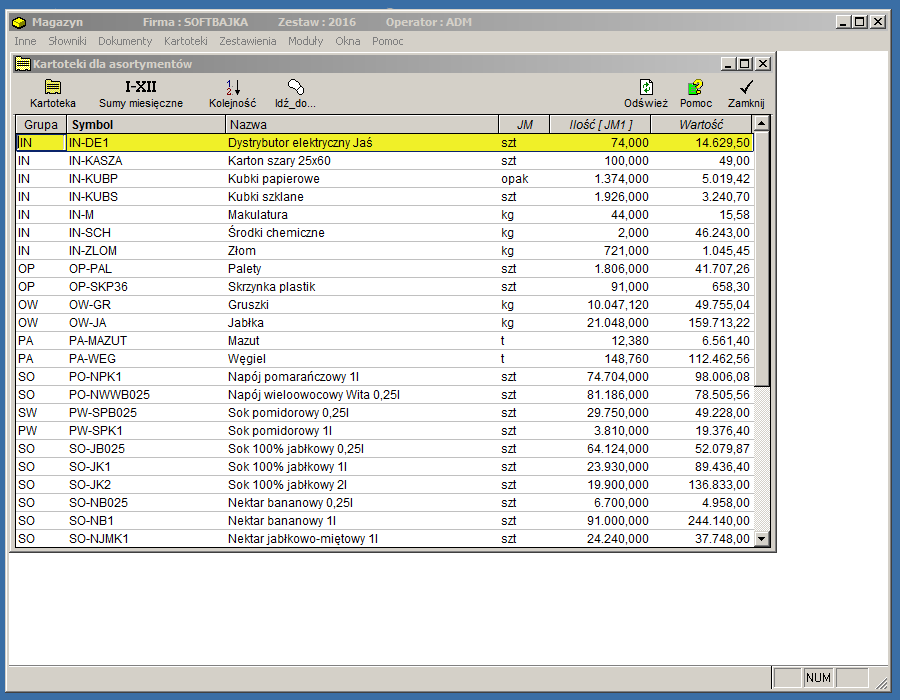Image resolution: width=900 pixels, height=700 pixels.
Task: Click the OP-SKP36 symbol cell
Action: [146, 287]
